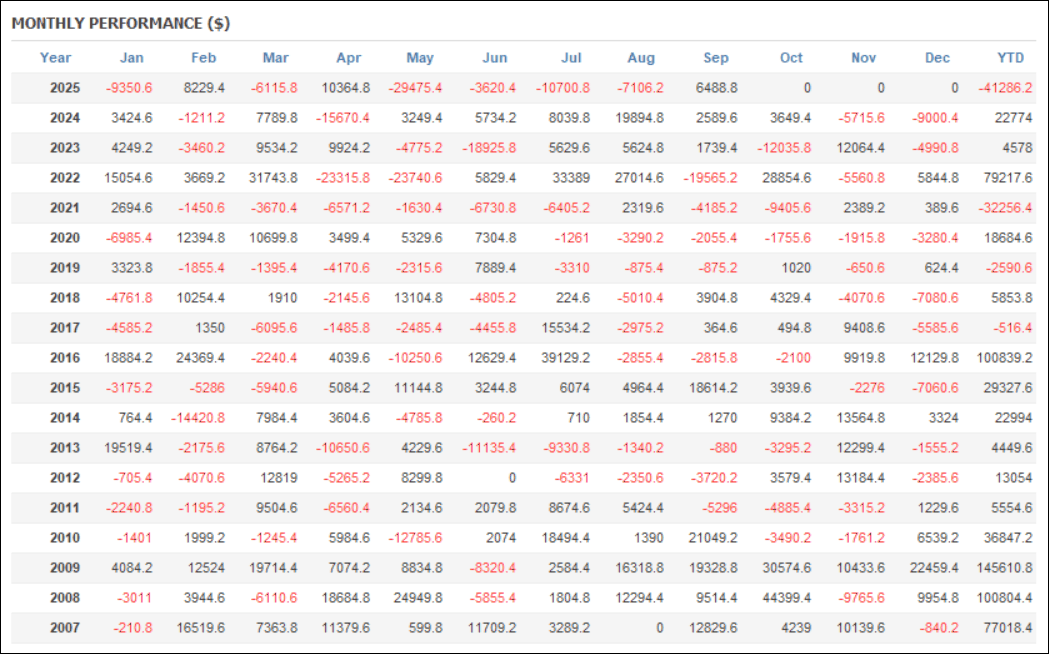Click the Monthly Performance ($) title
The image size is (1049, 654).
[x=121, y=23]
